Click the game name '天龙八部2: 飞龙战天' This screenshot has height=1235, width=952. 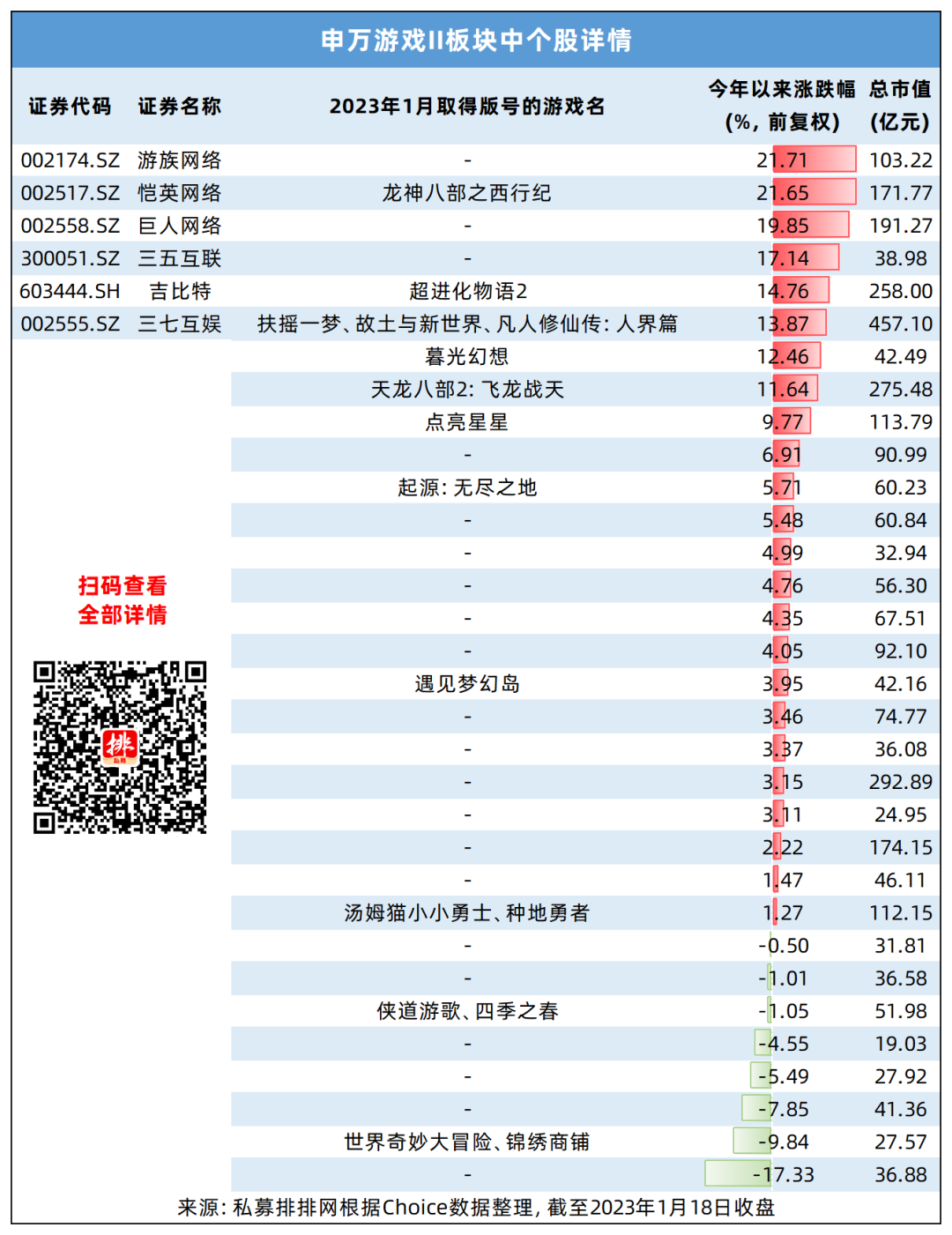pos(467,389)
